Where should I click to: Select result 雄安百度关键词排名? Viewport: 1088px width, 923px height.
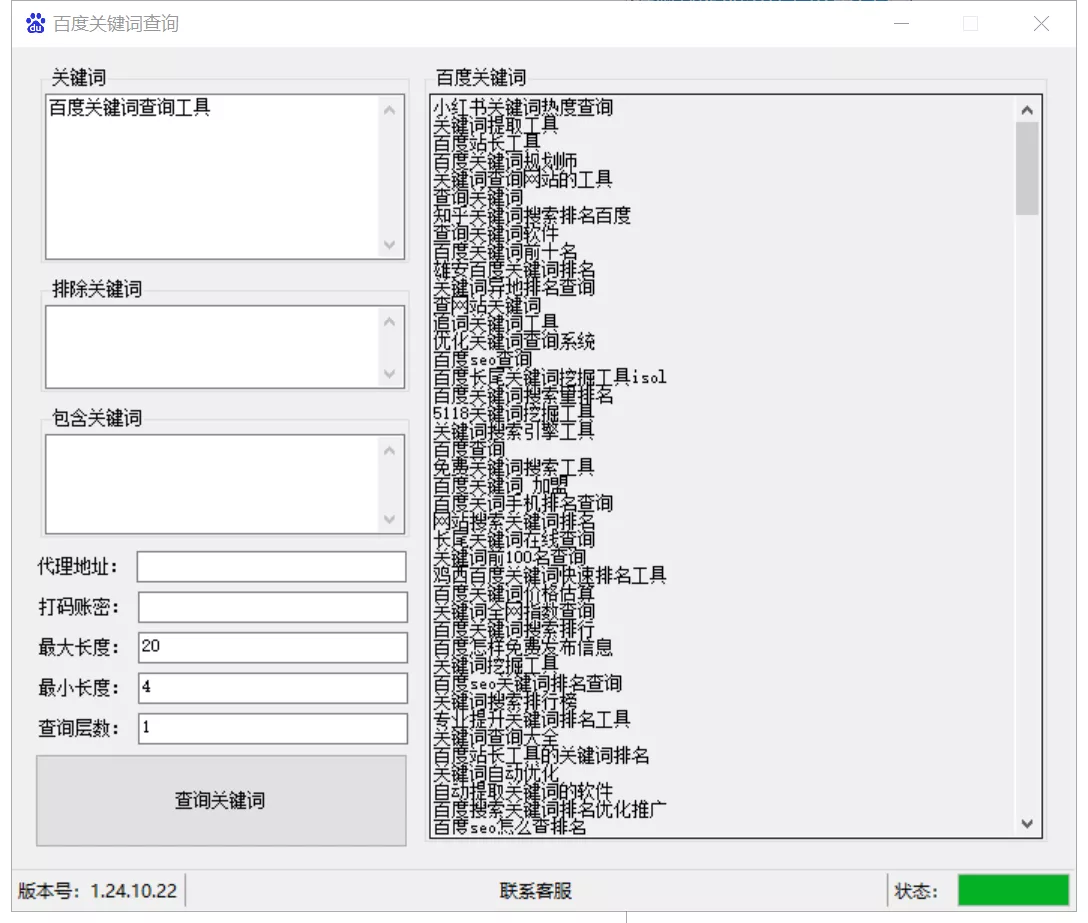(514, 270)
